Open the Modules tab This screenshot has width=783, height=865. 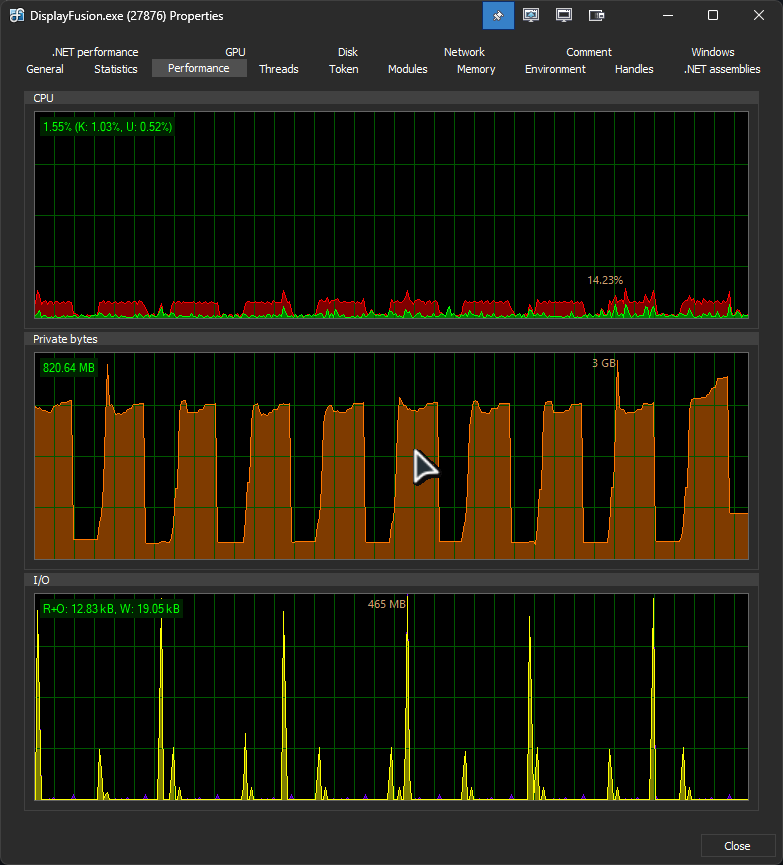pos(407,69)
